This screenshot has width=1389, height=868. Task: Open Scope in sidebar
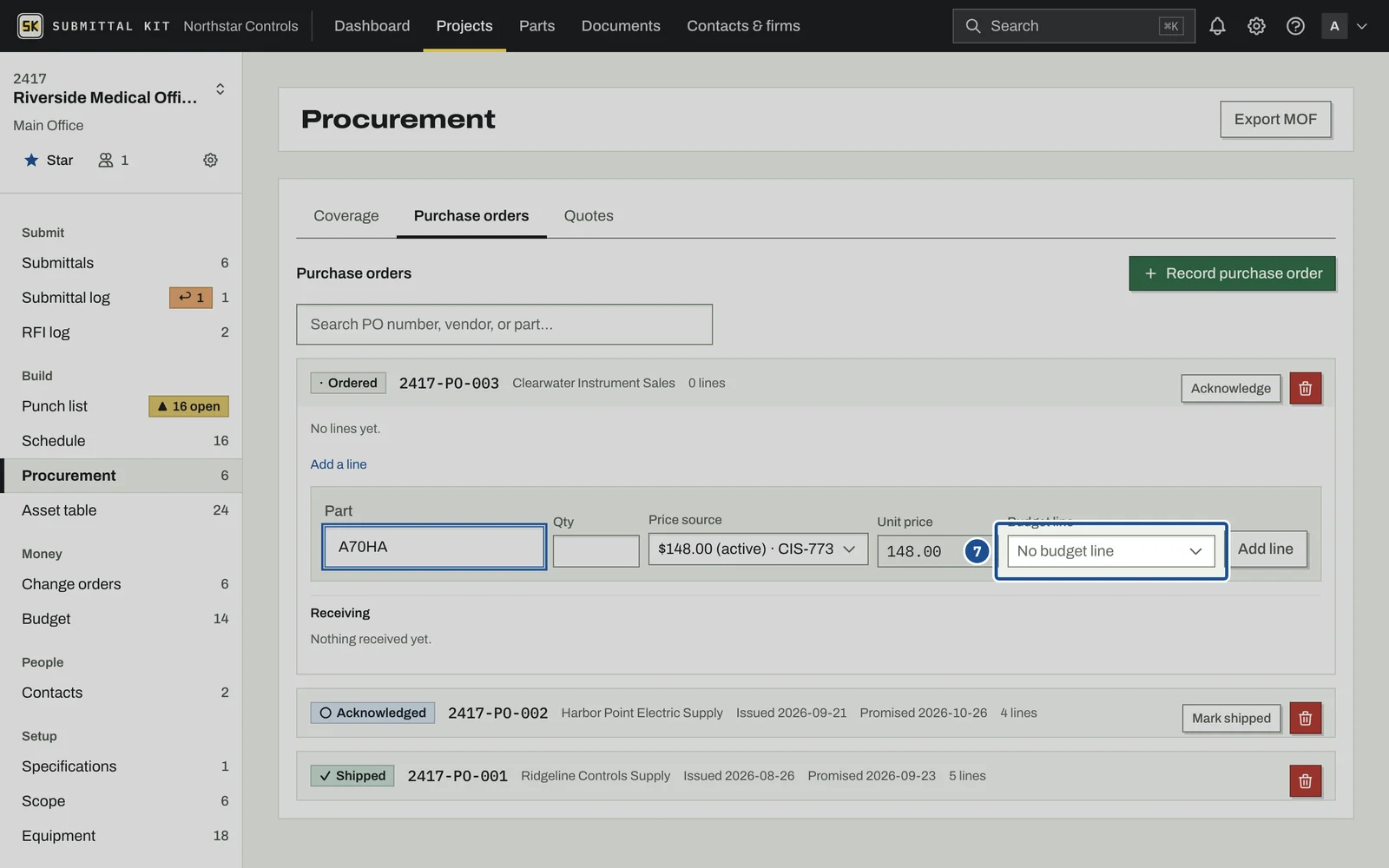click(x=122, y=801)
